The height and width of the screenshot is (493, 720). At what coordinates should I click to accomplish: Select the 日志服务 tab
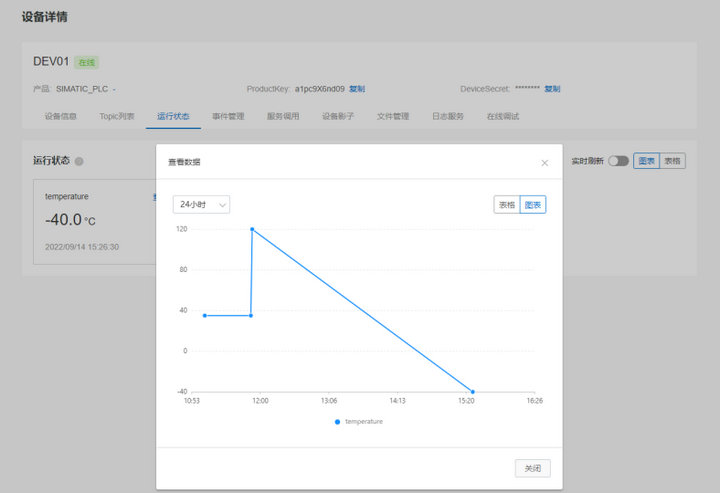(x=448, y=116)
